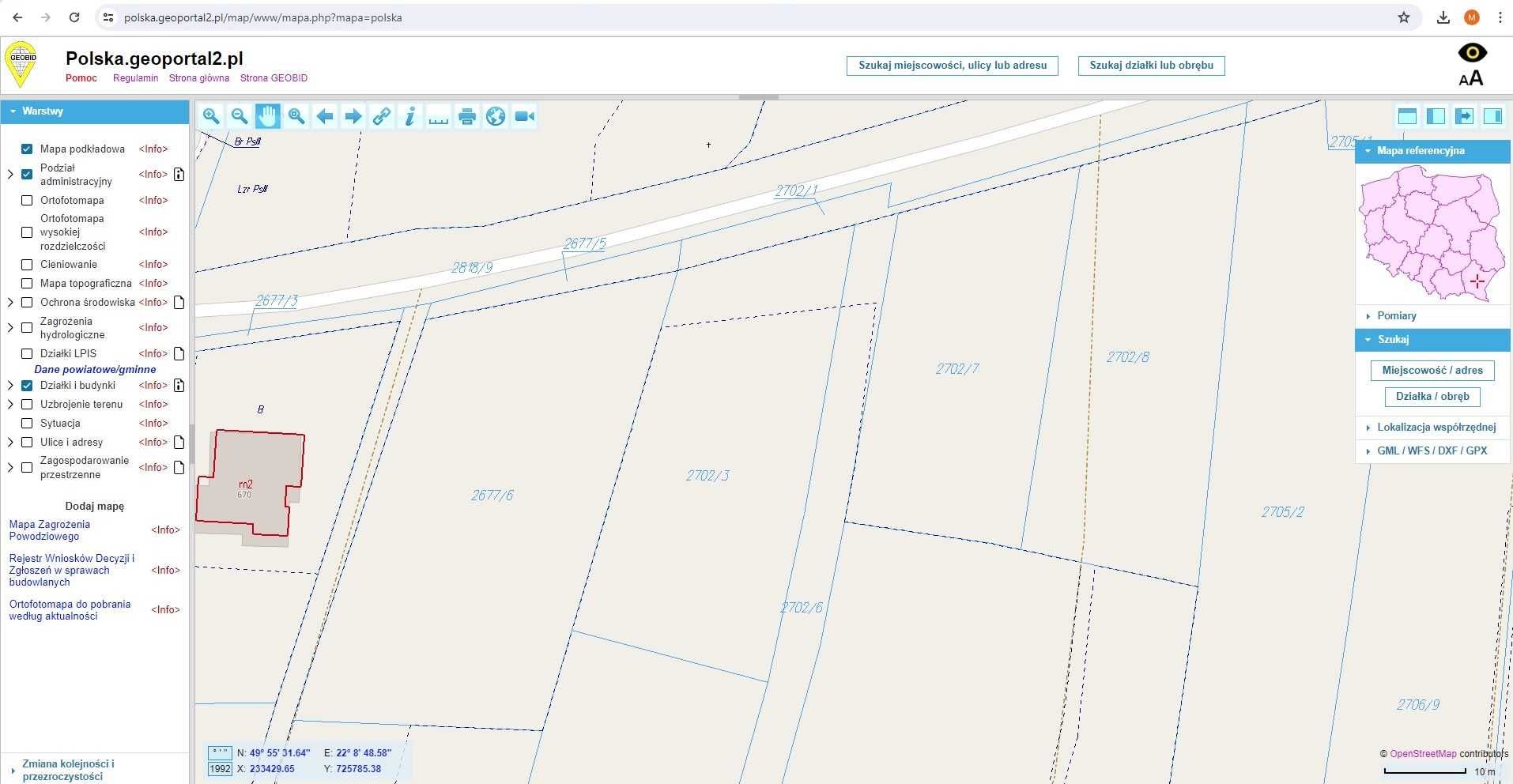1513x784 pixels.
Task: Click the printer icon to print map
Action: tap(467, 117)
